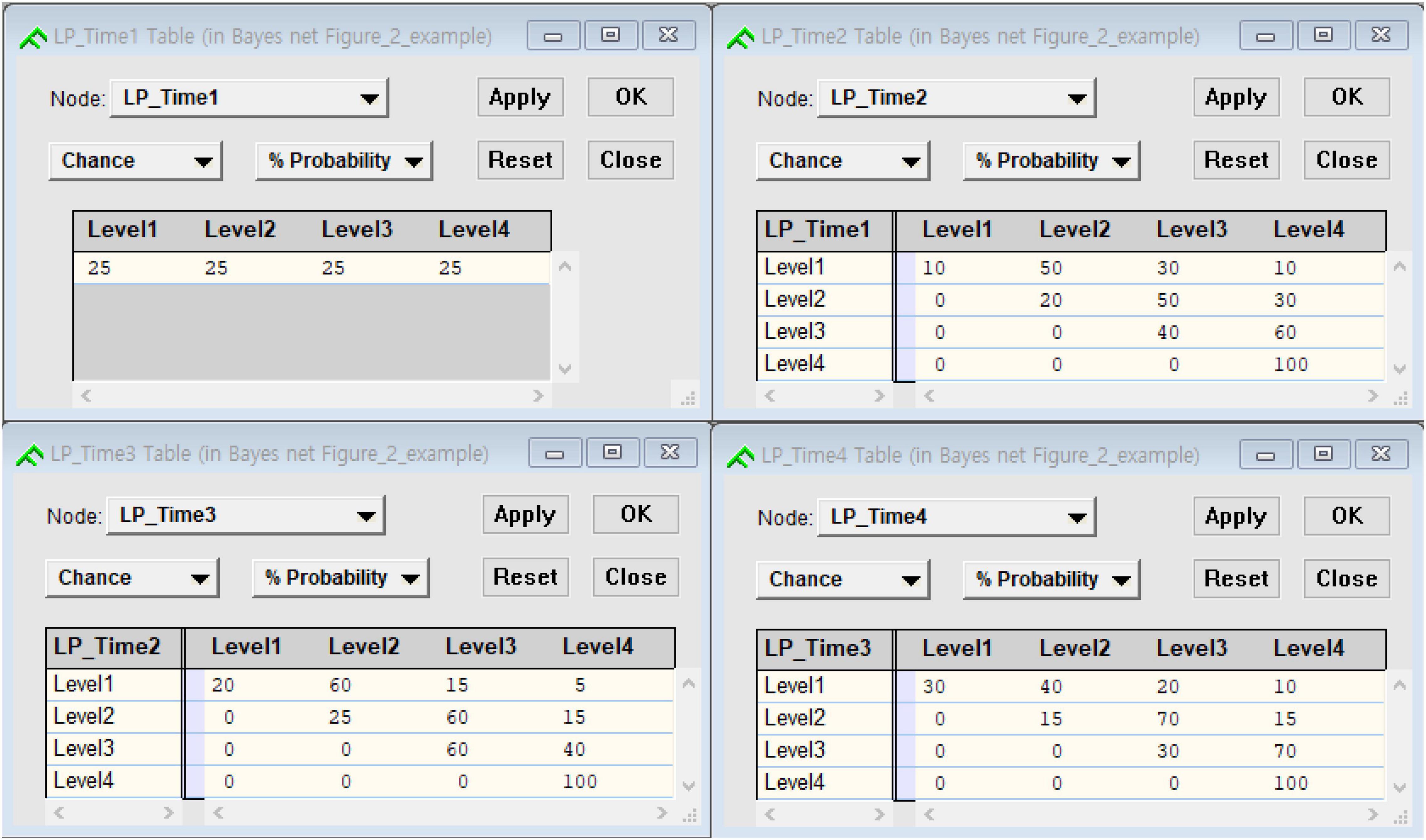Select cell value 30 in LP_Time4 Level1 row
1426x840 pixels.
click(x=934, y=686)
